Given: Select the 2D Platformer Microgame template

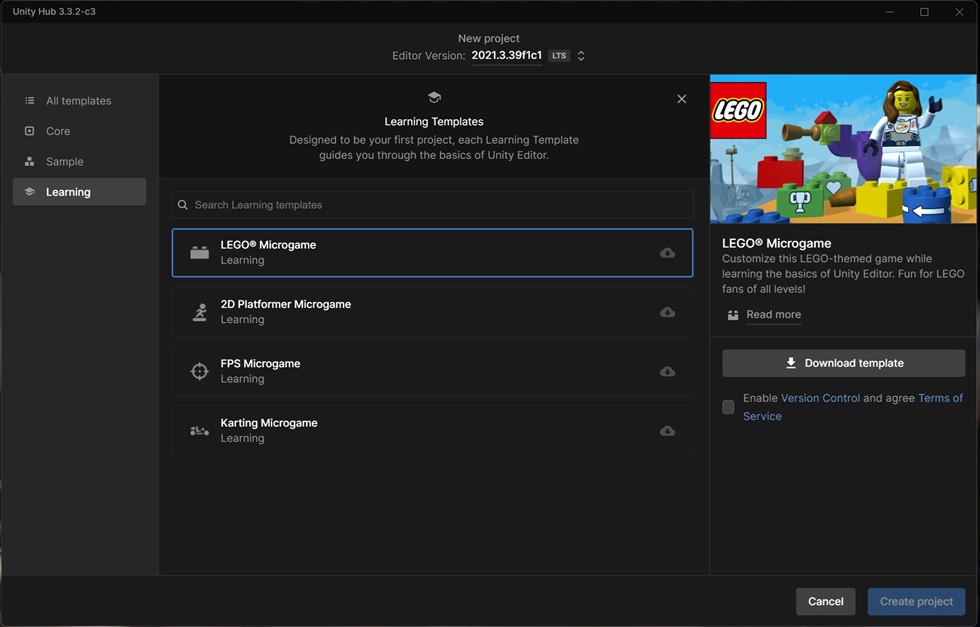Looking at the screenshot, I should click(432, 312).
